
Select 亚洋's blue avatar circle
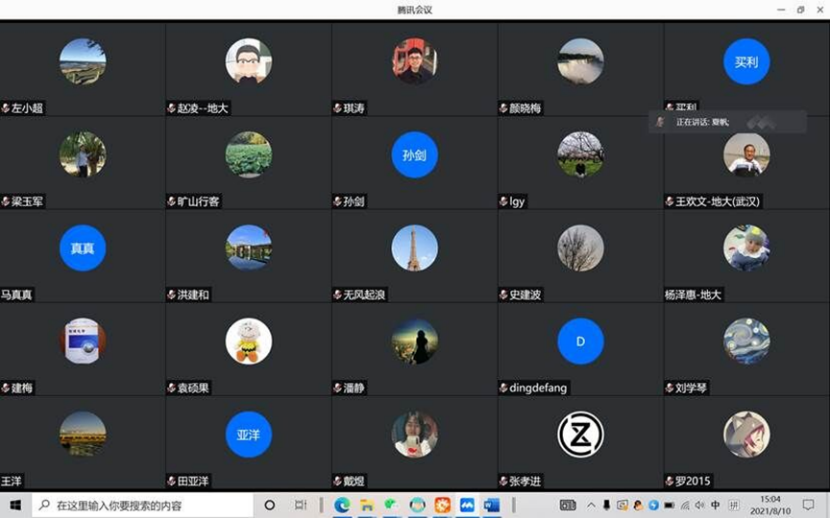248,435
